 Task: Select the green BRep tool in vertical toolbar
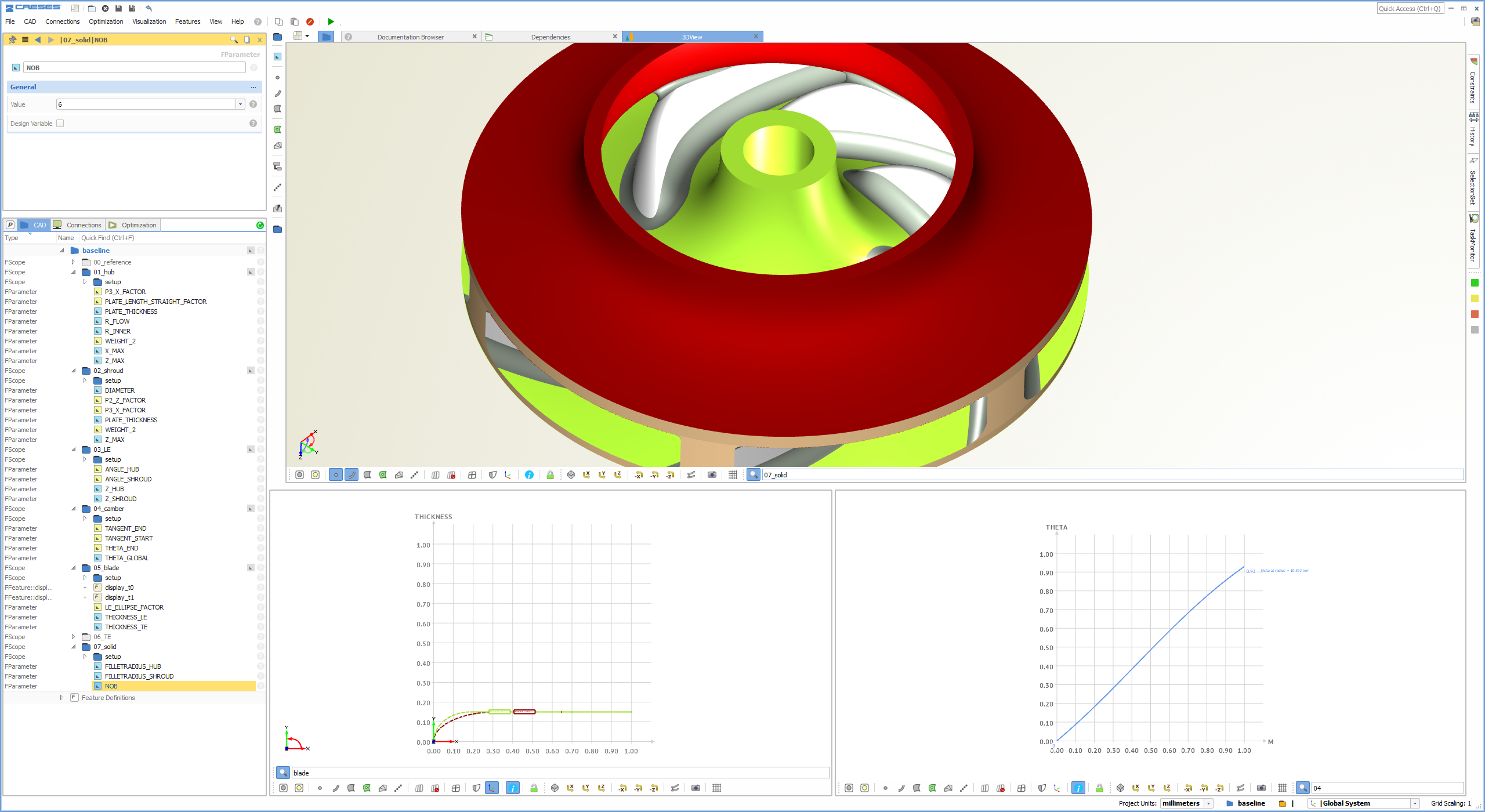pyautogui.click(x=277, y=129)
